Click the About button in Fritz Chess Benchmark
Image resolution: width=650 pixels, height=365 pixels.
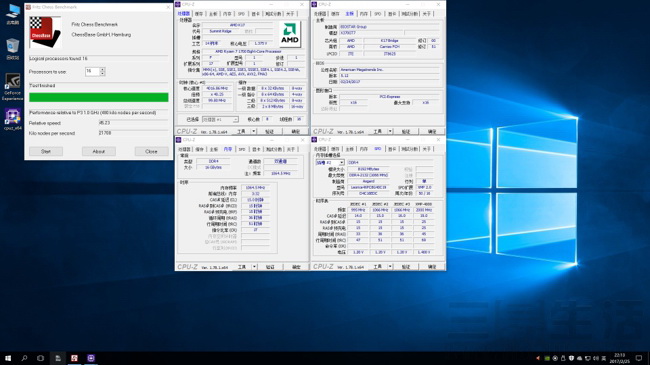(x=98, y=151)
